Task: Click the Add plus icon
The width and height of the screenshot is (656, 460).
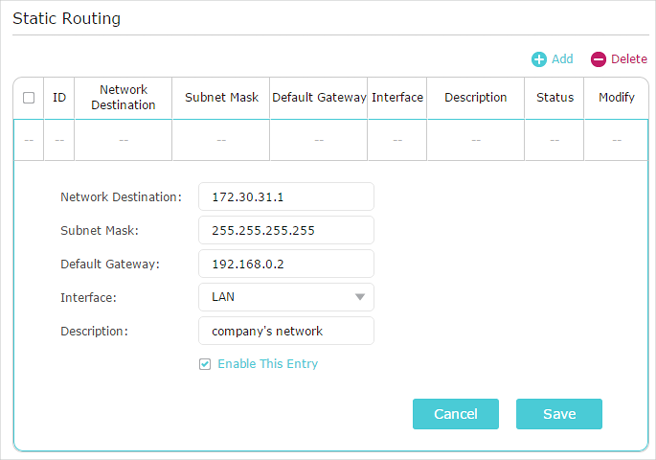Action: pos(539,59)
